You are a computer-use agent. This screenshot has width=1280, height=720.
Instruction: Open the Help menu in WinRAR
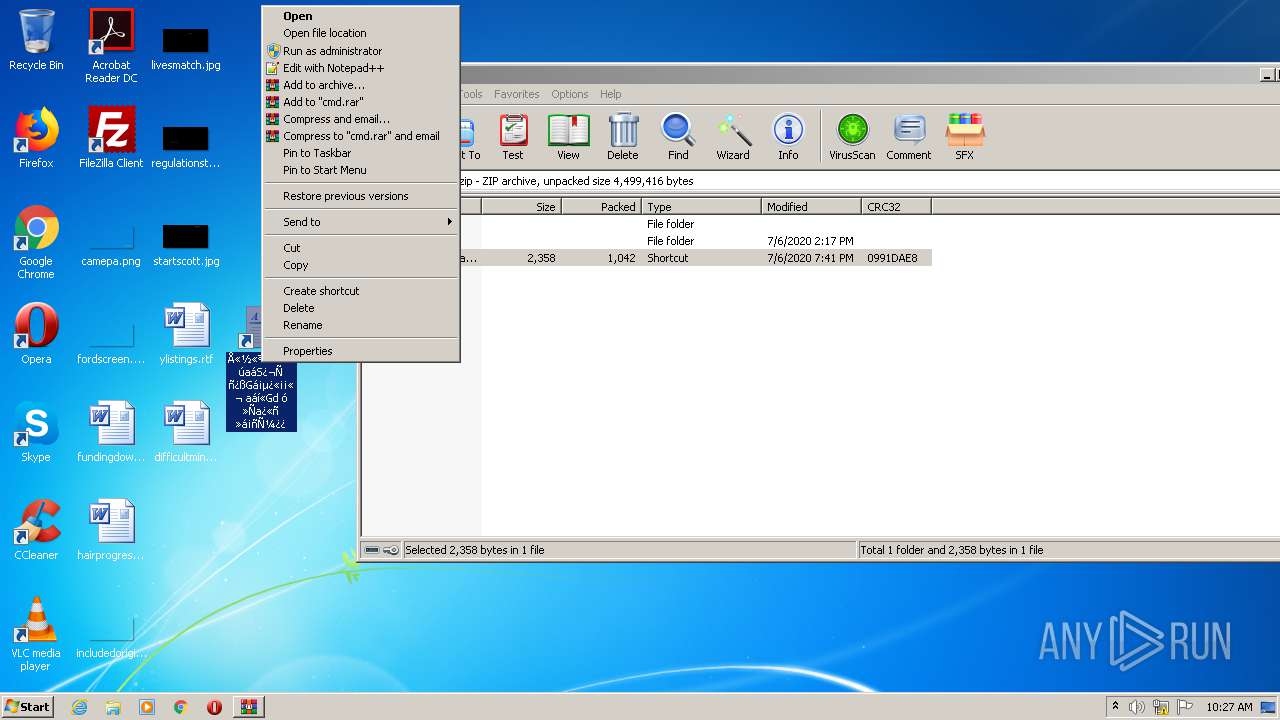611,94
